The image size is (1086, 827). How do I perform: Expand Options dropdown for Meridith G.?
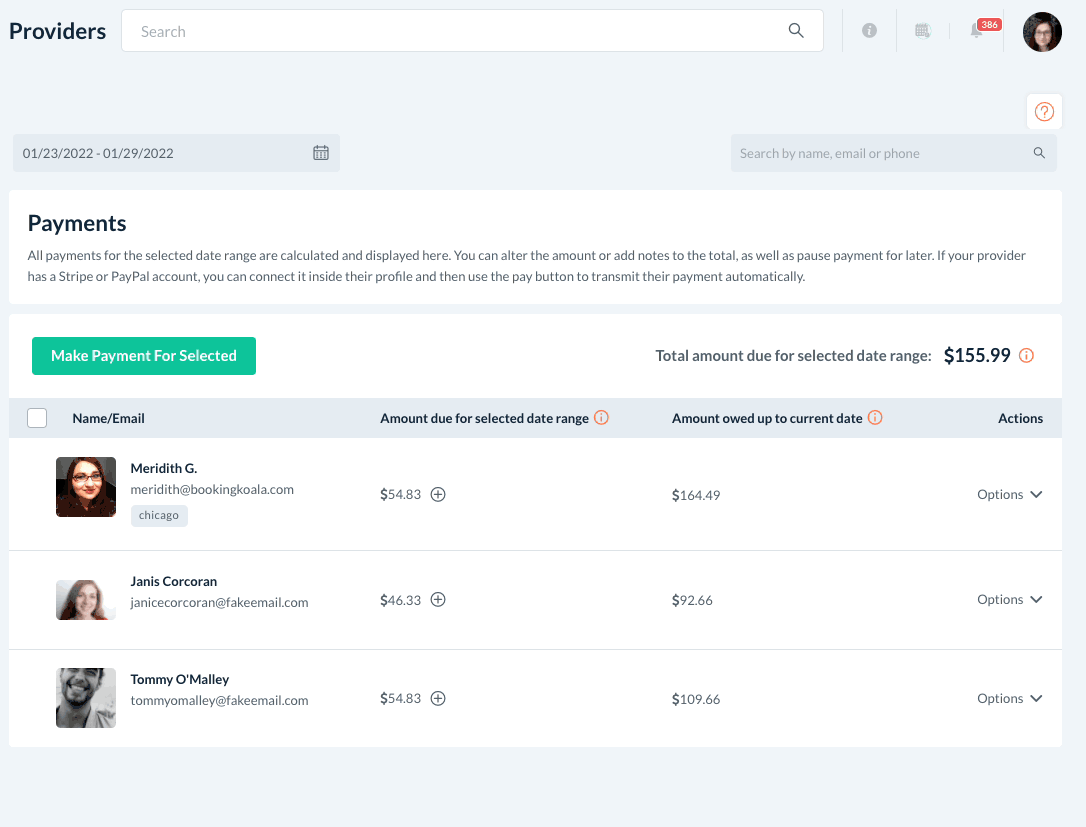pyautogui.click(x=1009, y=495)
